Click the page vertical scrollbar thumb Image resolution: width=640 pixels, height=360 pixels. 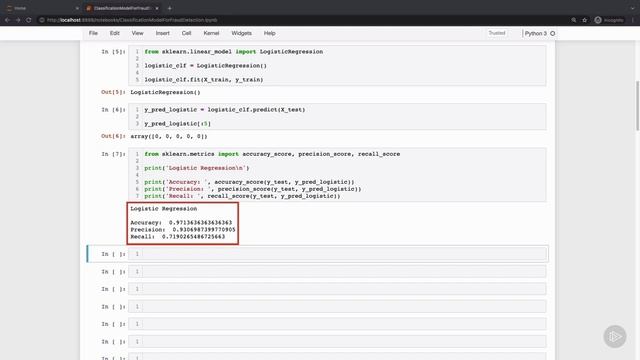(x=638, y=106)
